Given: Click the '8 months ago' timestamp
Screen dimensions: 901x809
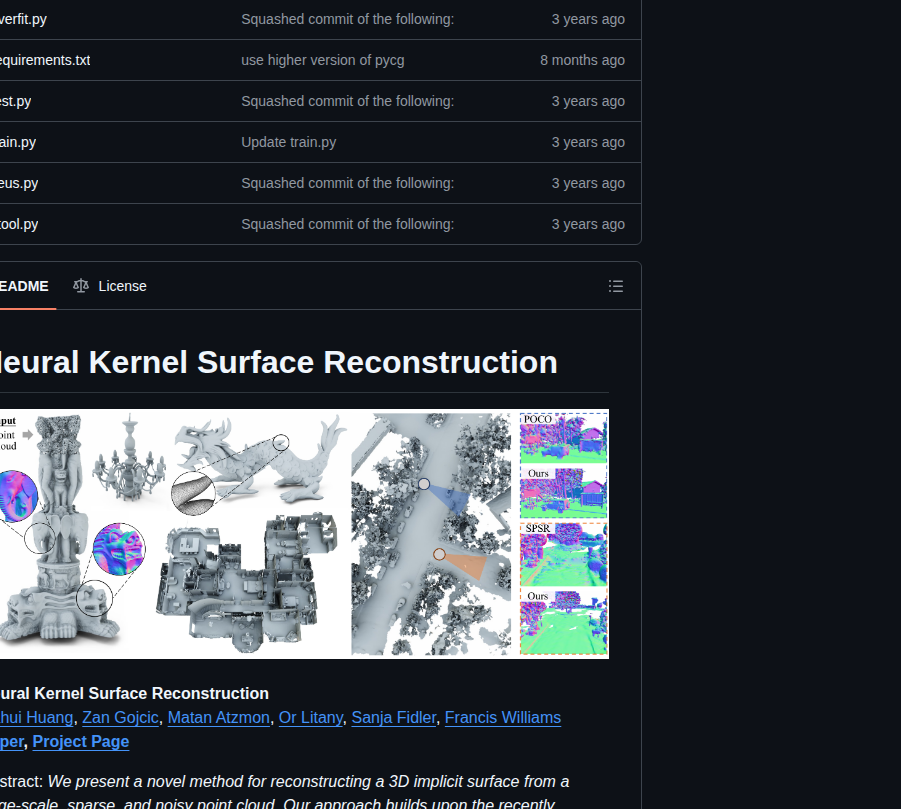Looking at the screenshot, I should click(x=582, y=60).
